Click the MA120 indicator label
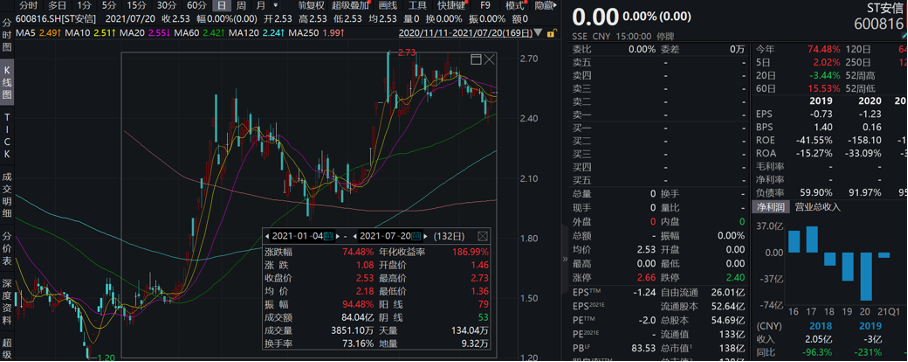This screenshot has width=908, height=362. (244, 33)
